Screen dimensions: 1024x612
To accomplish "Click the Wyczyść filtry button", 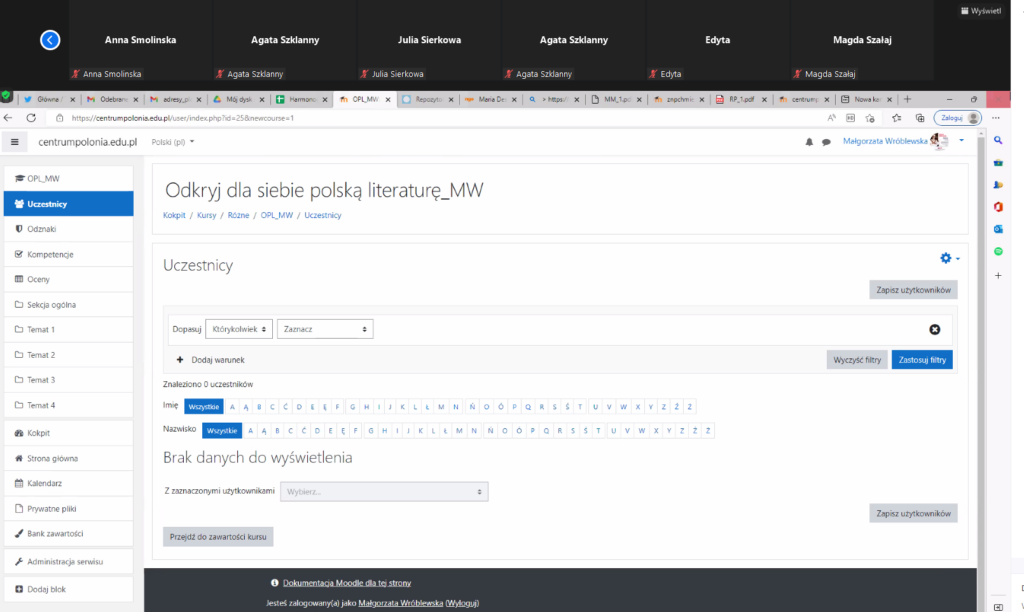I will tap(856, 360).
